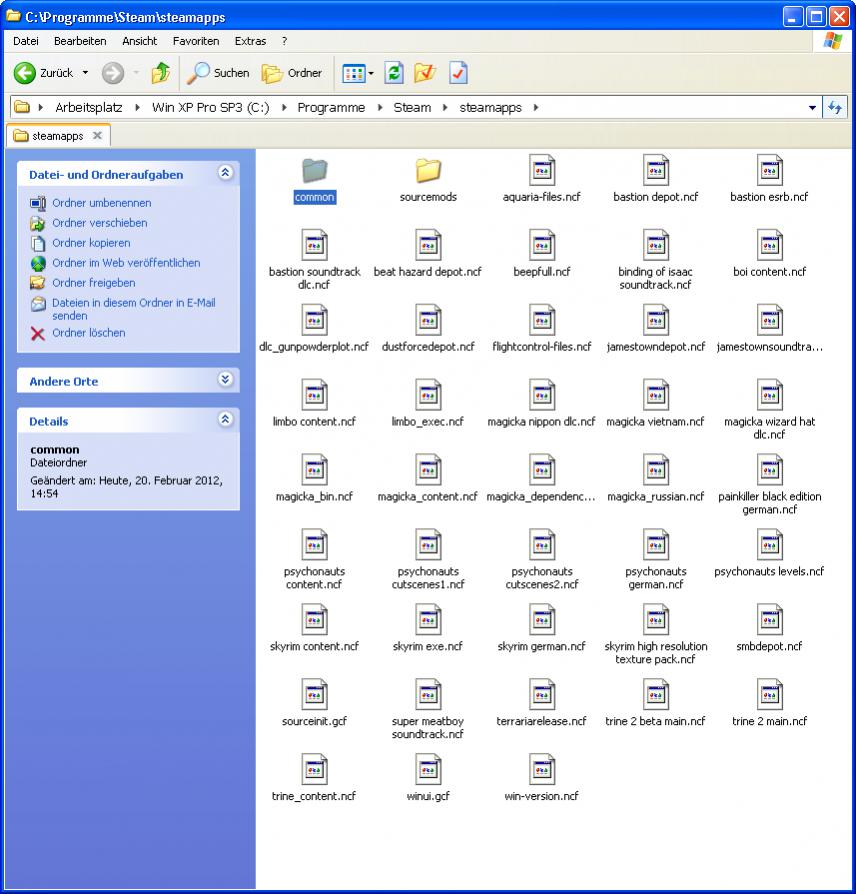
Task: Click Ordner freigeben link
Action: pyautogui.click(x=94, y=283)
